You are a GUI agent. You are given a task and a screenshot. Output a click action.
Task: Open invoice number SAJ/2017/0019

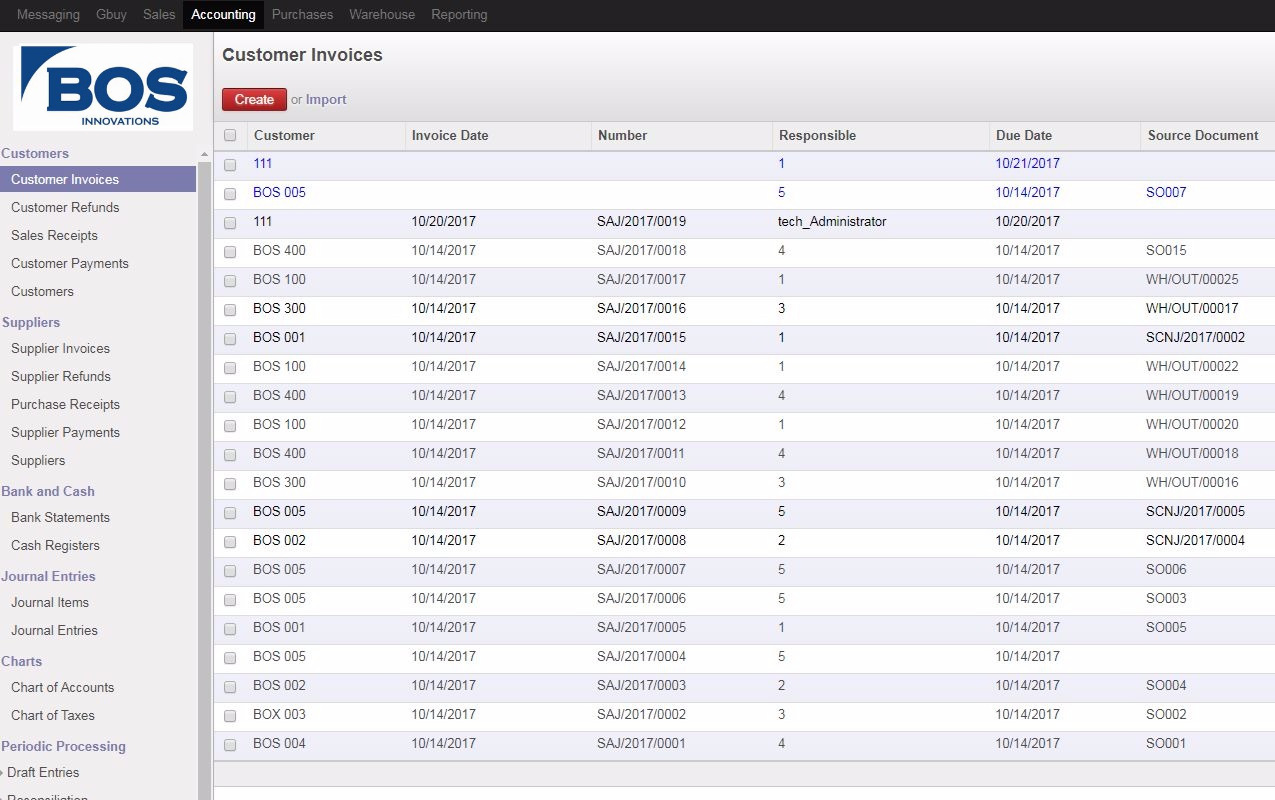click(x=641, y=221)
